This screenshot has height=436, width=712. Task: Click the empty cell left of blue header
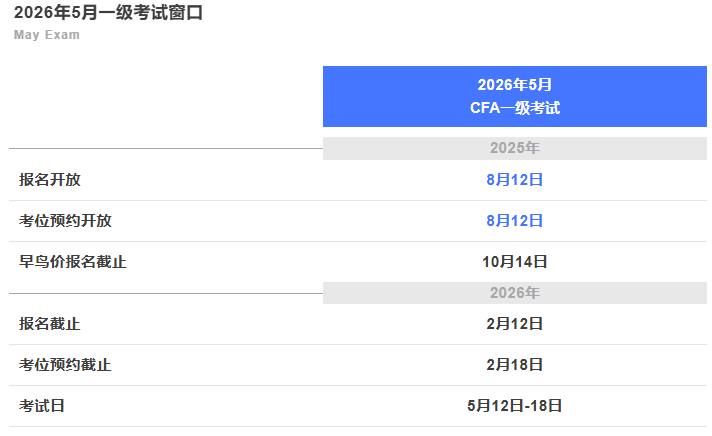(x=165, y=96)
